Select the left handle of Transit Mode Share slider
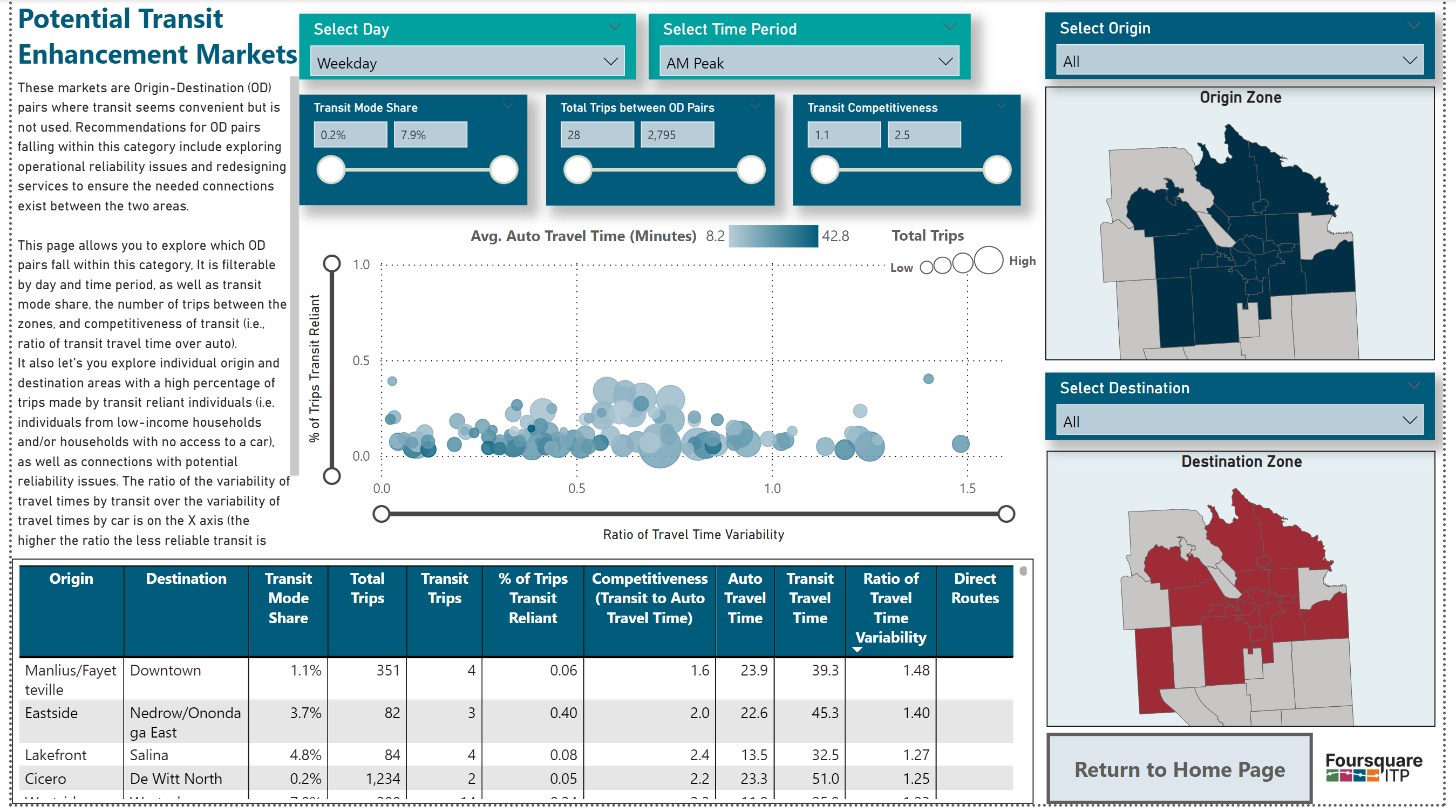Screen dimensions: 1456x812 pyautogui.click(x=331, y=169)
